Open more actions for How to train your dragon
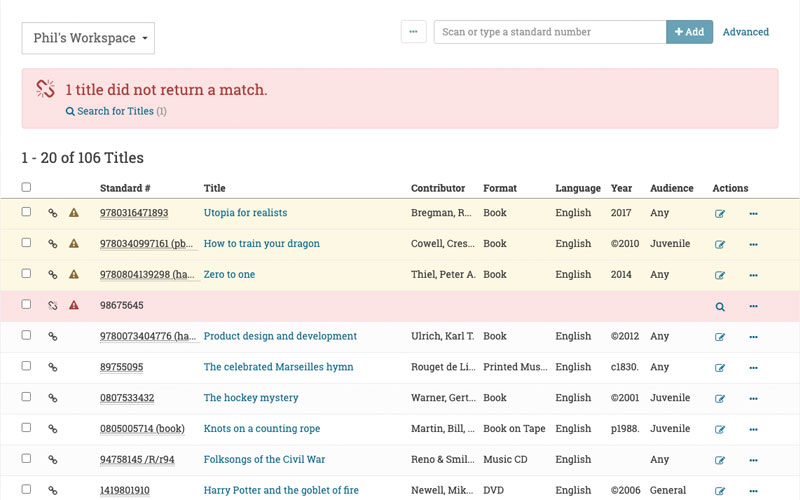Viewport: 800px width, 500px height. (x=754, y=244)
